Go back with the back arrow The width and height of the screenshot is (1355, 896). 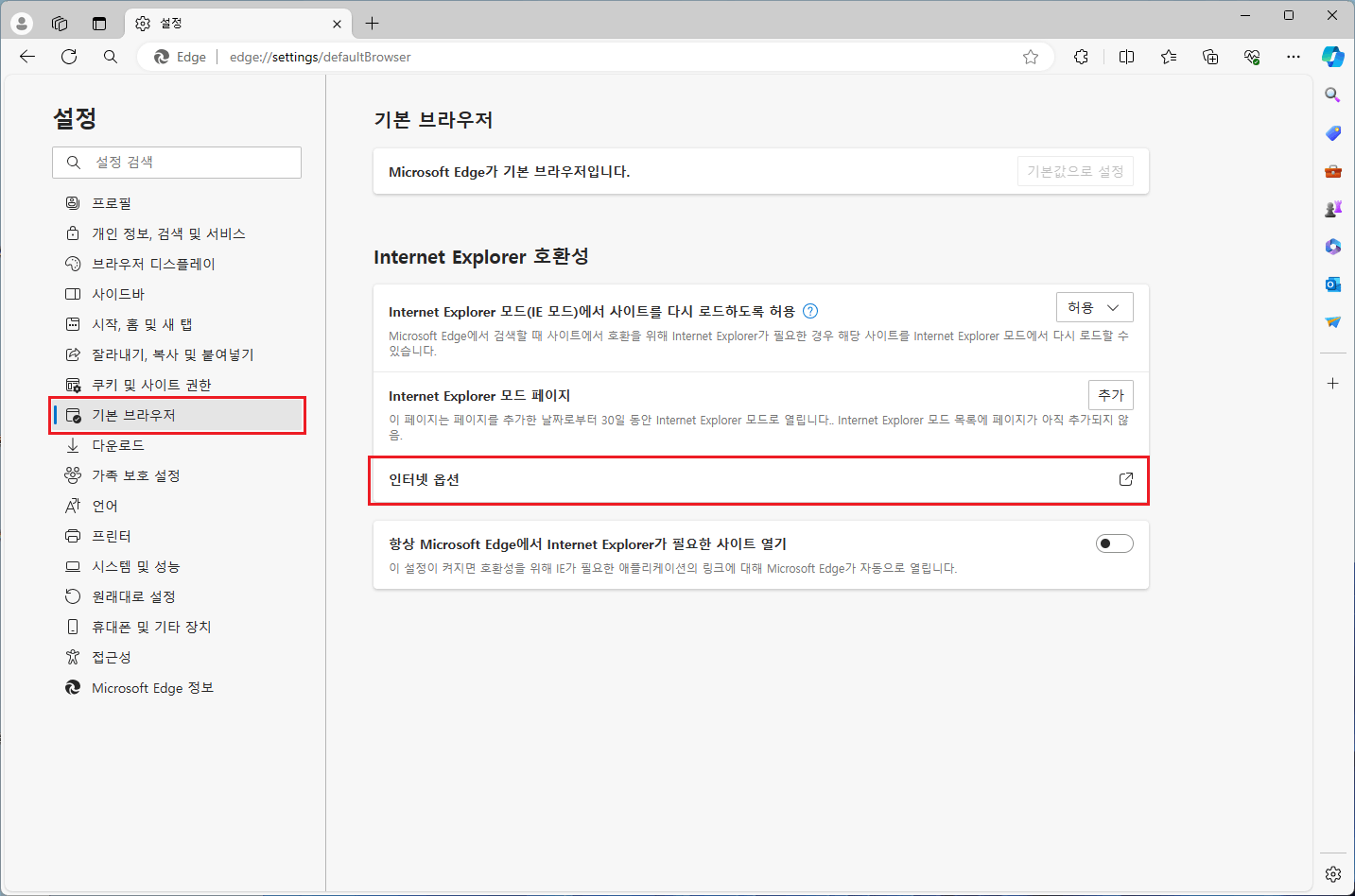(x=27, y=57)
